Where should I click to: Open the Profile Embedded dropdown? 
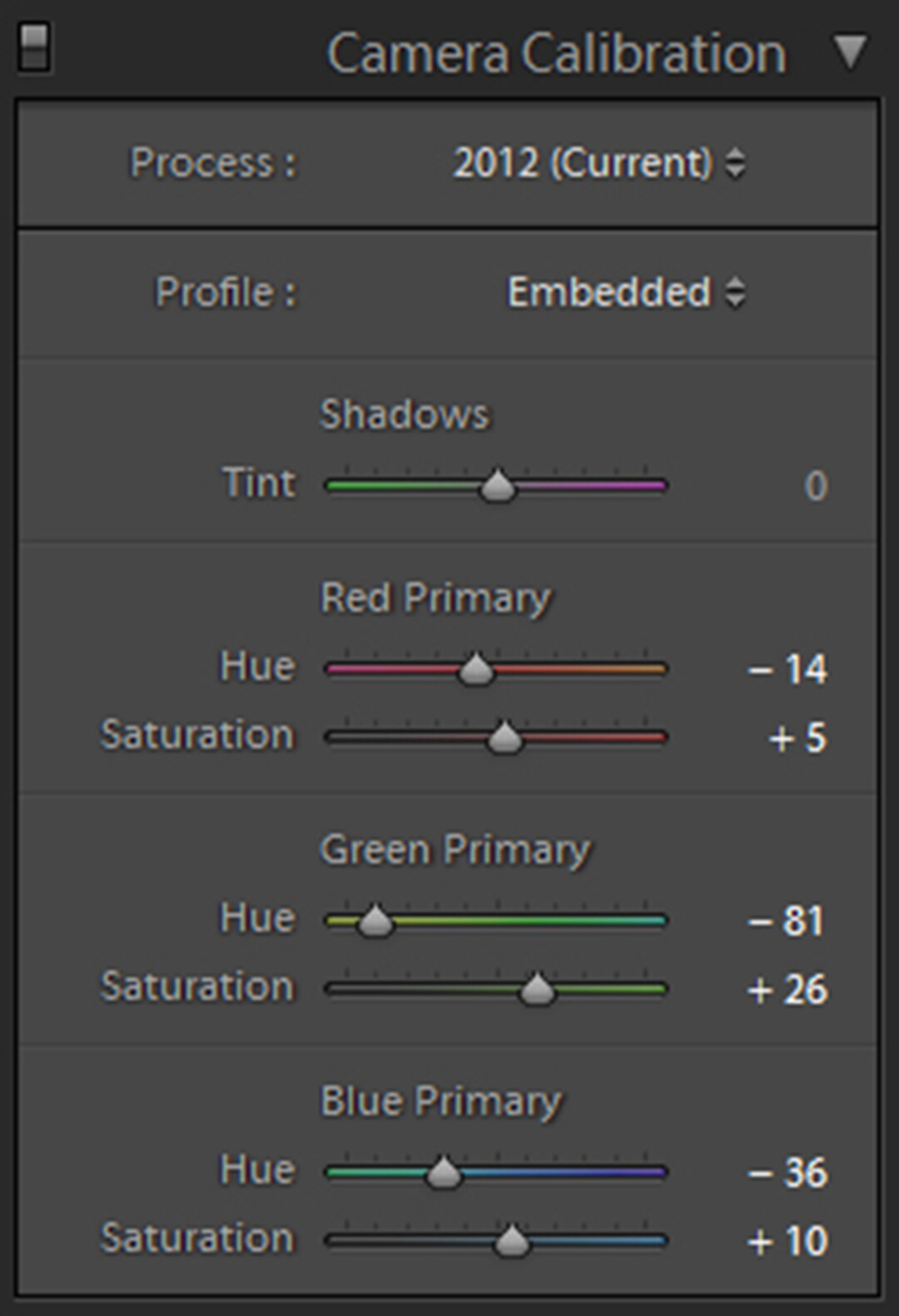coord(625,293)
